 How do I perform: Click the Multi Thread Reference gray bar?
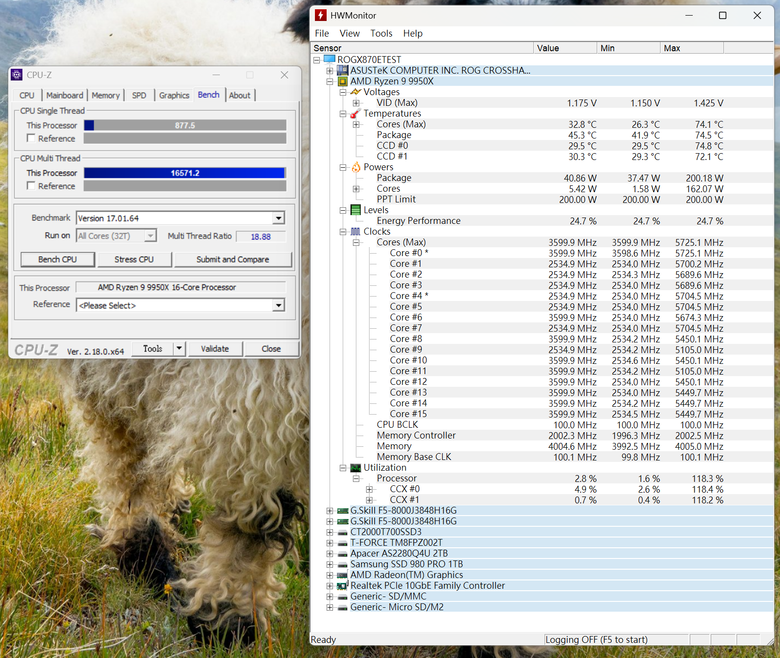click(x=185, y=186)
